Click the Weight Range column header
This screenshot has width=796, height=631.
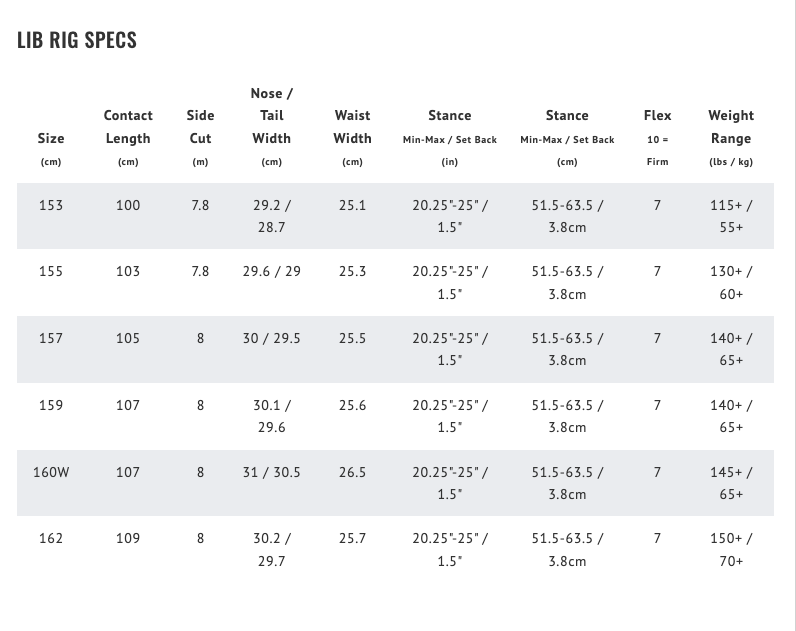(731, 127)
